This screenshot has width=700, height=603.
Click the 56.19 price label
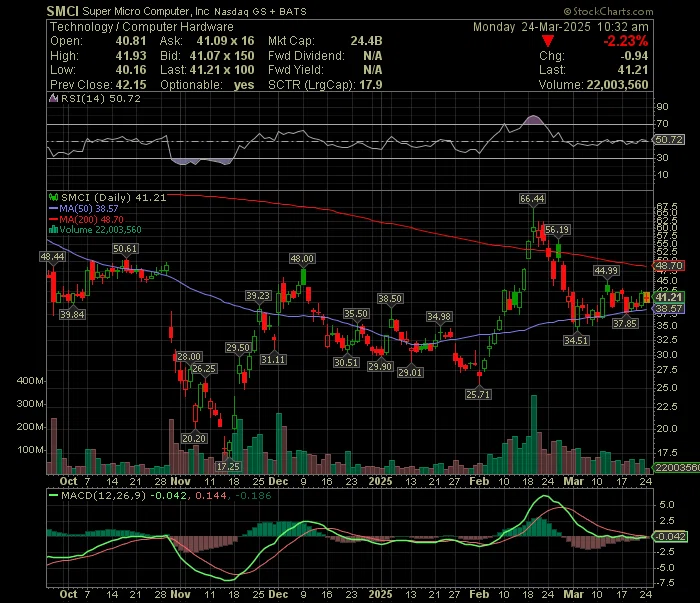click(x=557, y=230)
